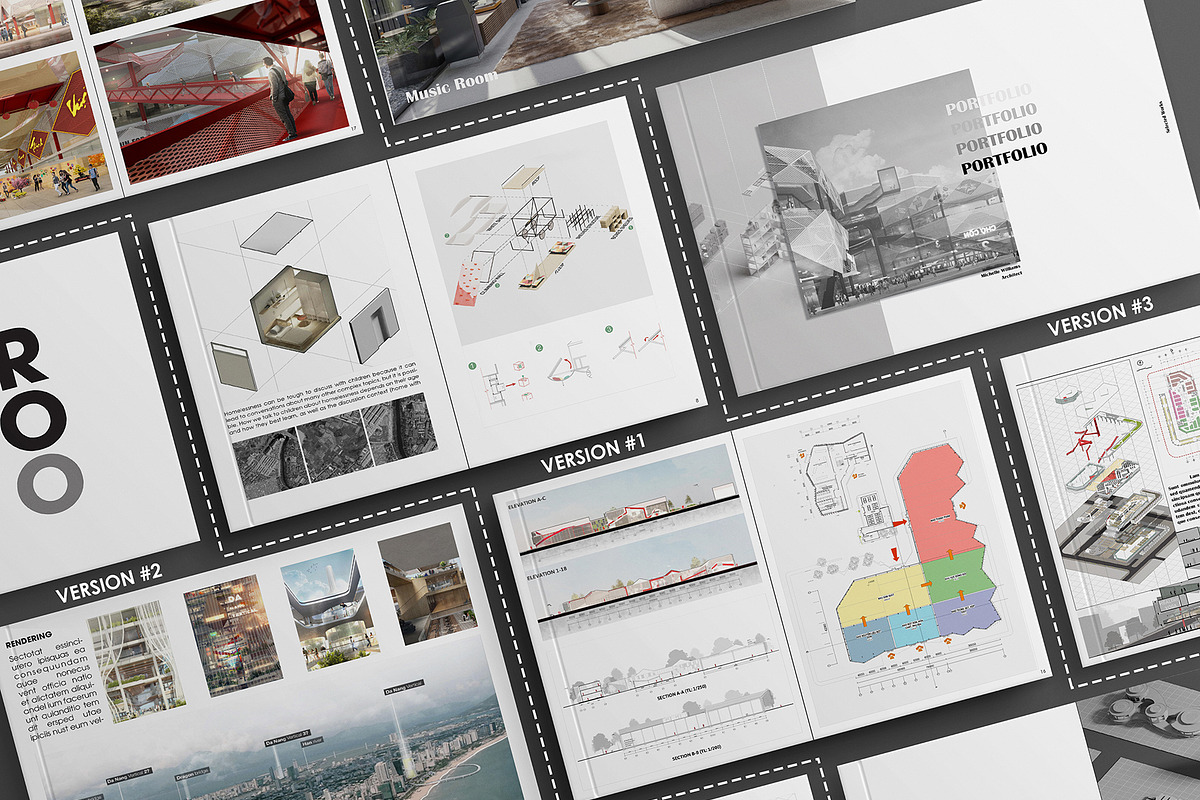
Task: Open the wooden interior balcony rendering
Action: pyautogui.click(x=428, y=586)
